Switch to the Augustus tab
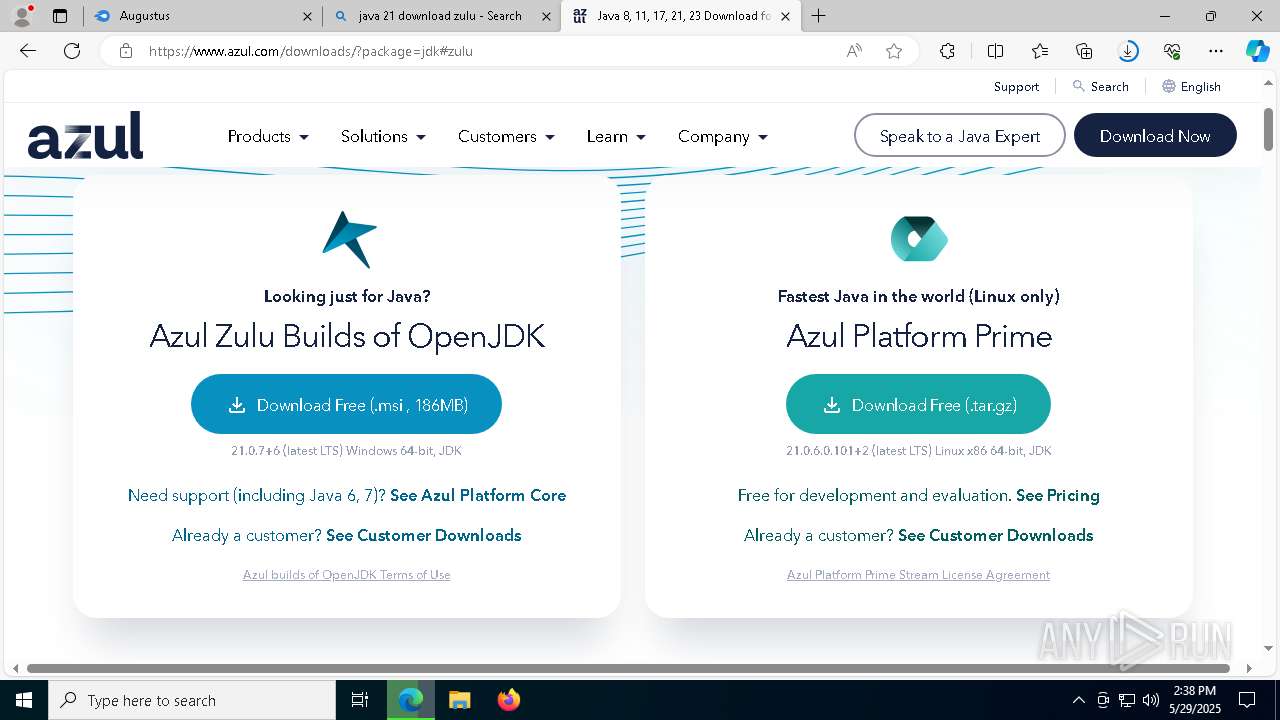The width and height of the screenshot is (1280, 720). click(205, 16)
